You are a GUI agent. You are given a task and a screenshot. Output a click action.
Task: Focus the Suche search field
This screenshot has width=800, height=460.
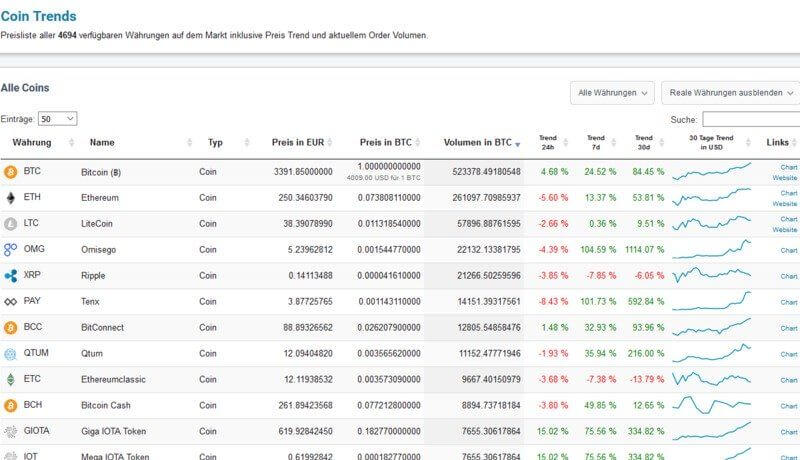(x=751, y=119)
